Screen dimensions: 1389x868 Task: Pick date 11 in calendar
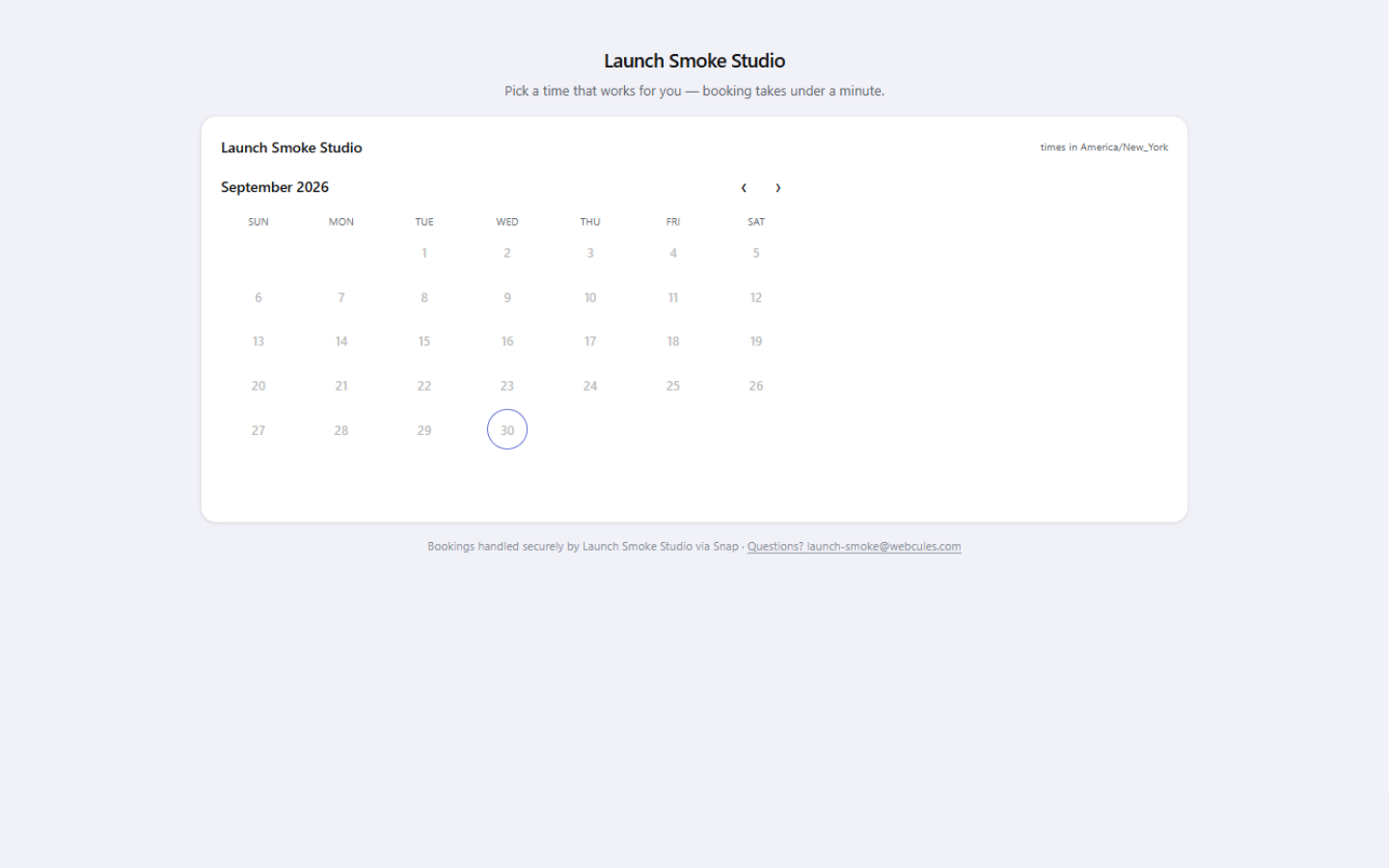[x=673, y=297]
